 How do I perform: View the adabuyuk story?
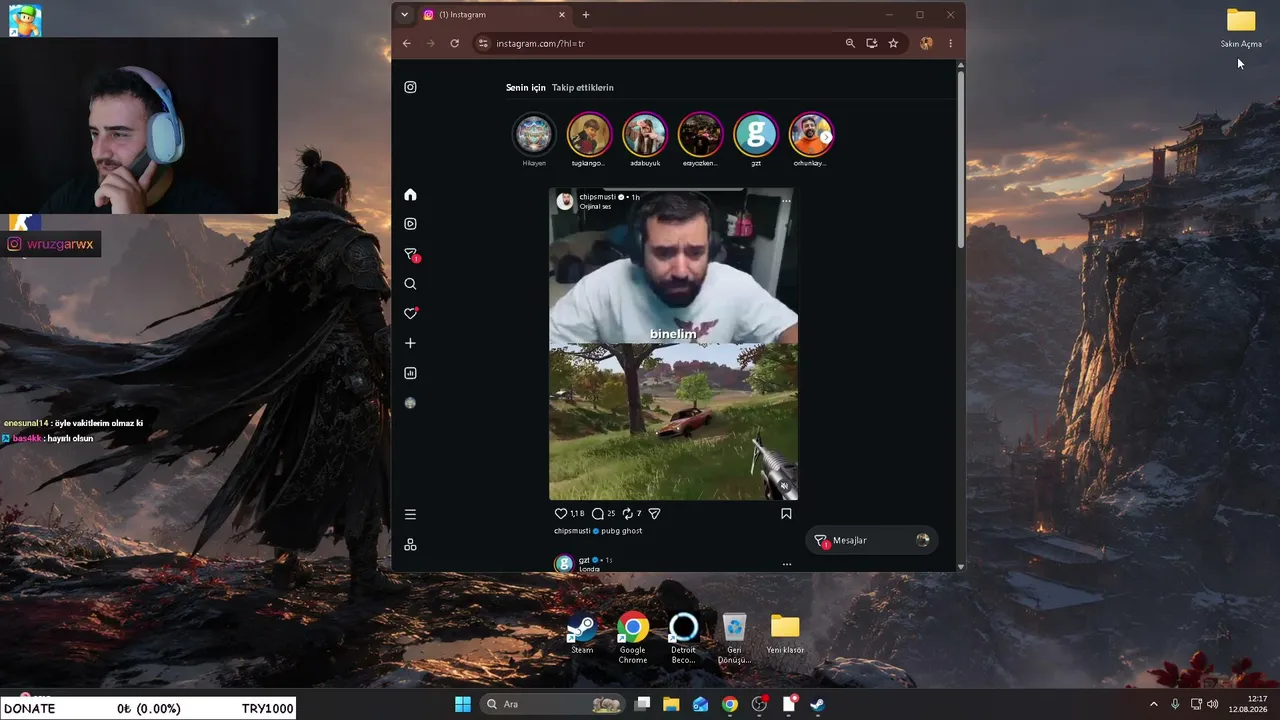[x=645, y=135]
